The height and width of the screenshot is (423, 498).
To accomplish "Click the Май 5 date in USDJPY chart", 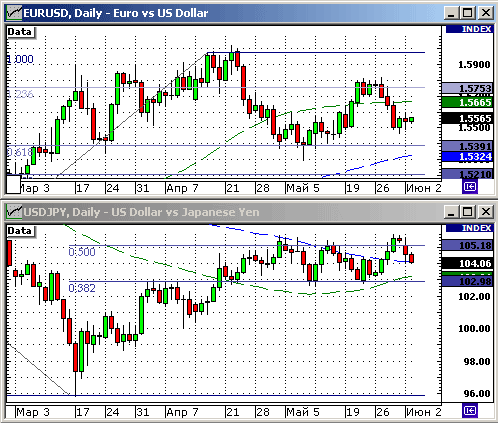I will pos(303,412).
